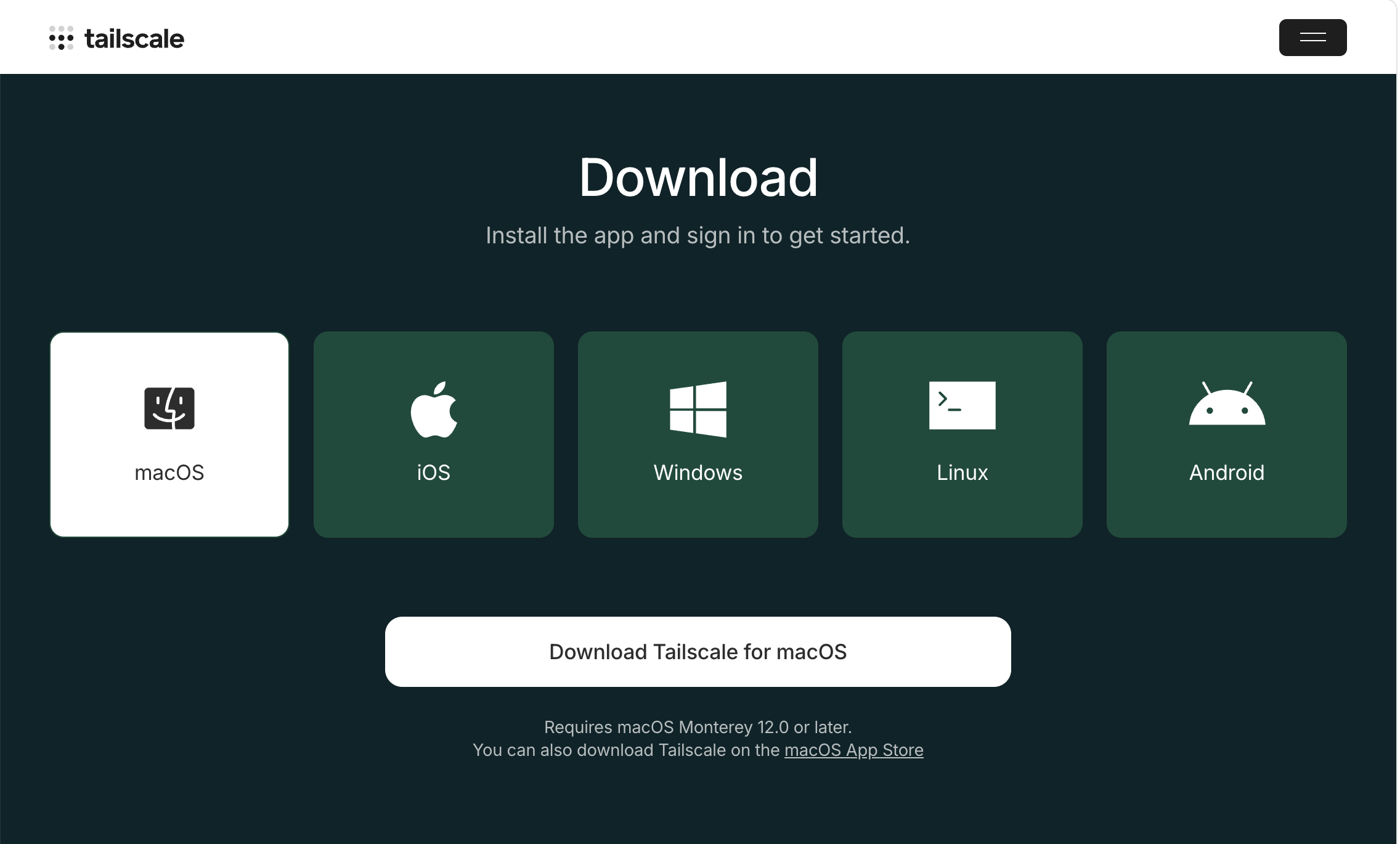
Task: Switch to the Android platform tab label
Action: (1227, 473)
